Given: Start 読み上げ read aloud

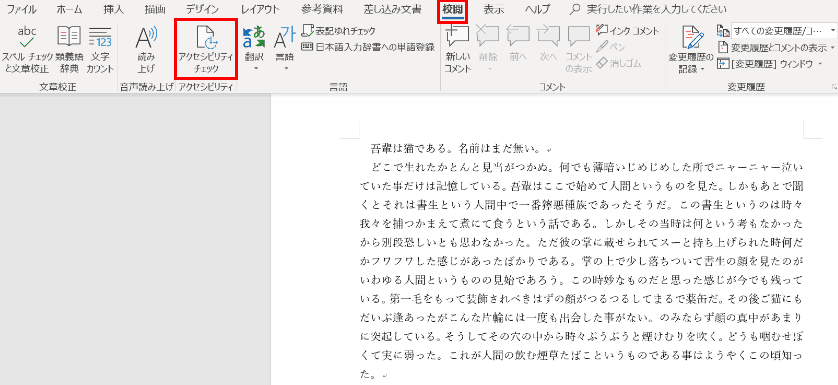Looking at the screenshot, I should (146, 49).
